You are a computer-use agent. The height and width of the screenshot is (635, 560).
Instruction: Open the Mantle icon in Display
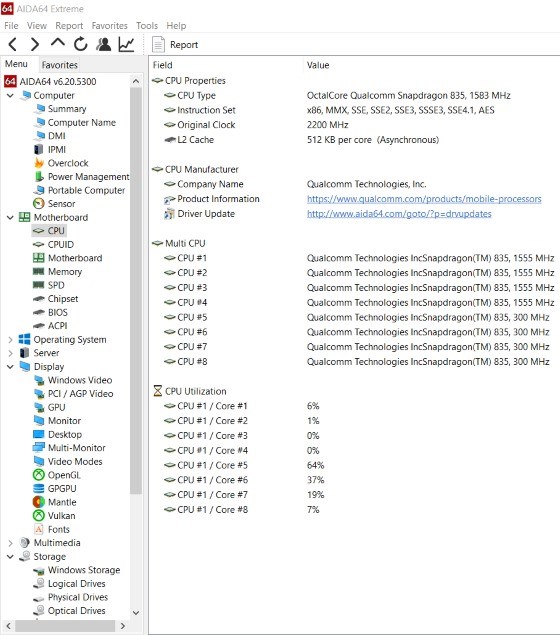(x=38, y=502)
